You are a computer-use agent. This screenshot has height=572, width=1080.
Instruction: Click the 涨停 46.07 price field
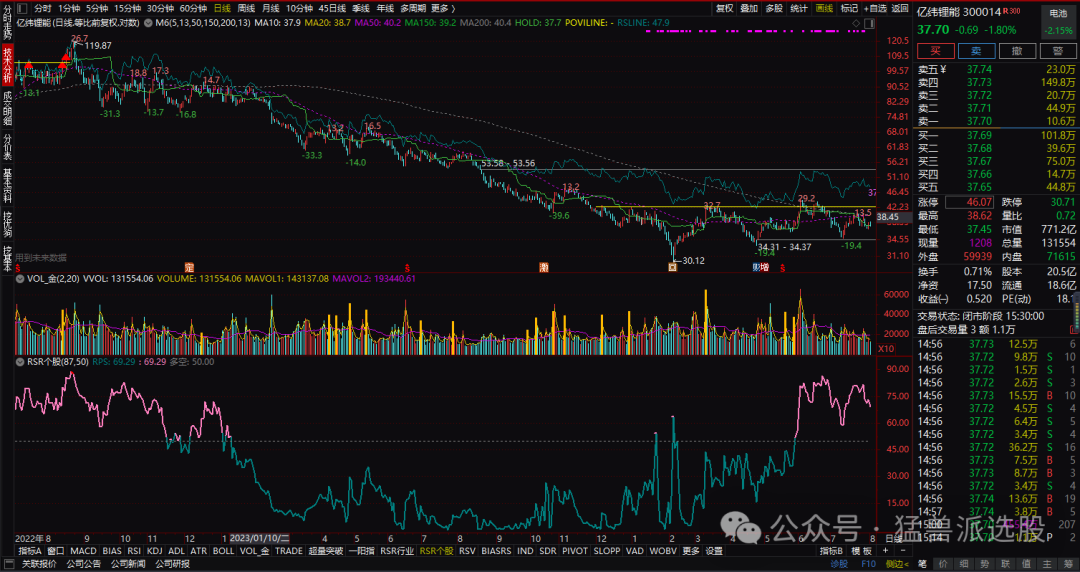coord(970,202)
